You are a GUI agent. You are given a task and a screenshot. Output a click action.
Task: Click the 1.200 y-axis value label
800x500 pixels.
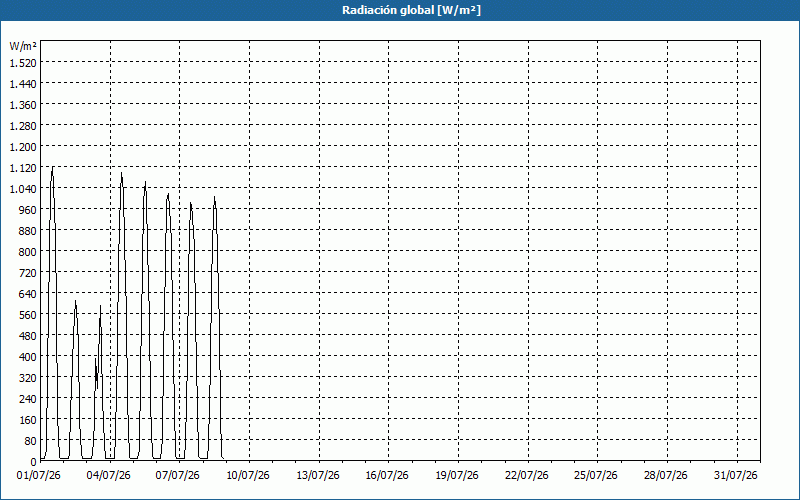pos(23,147)
